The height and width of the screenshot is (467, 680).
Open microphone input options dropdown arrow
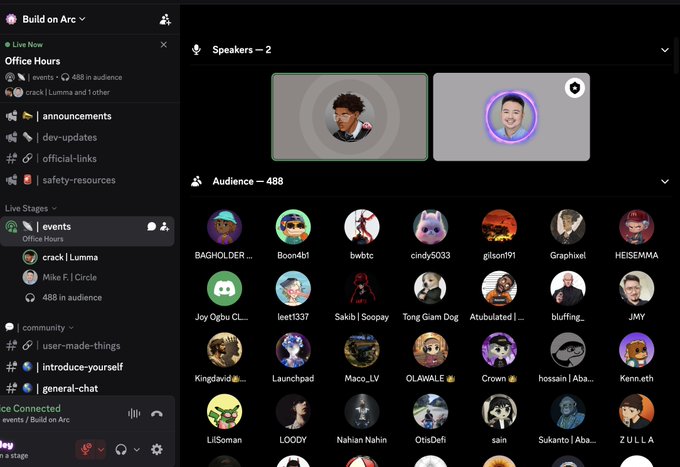tap(101, 450)
